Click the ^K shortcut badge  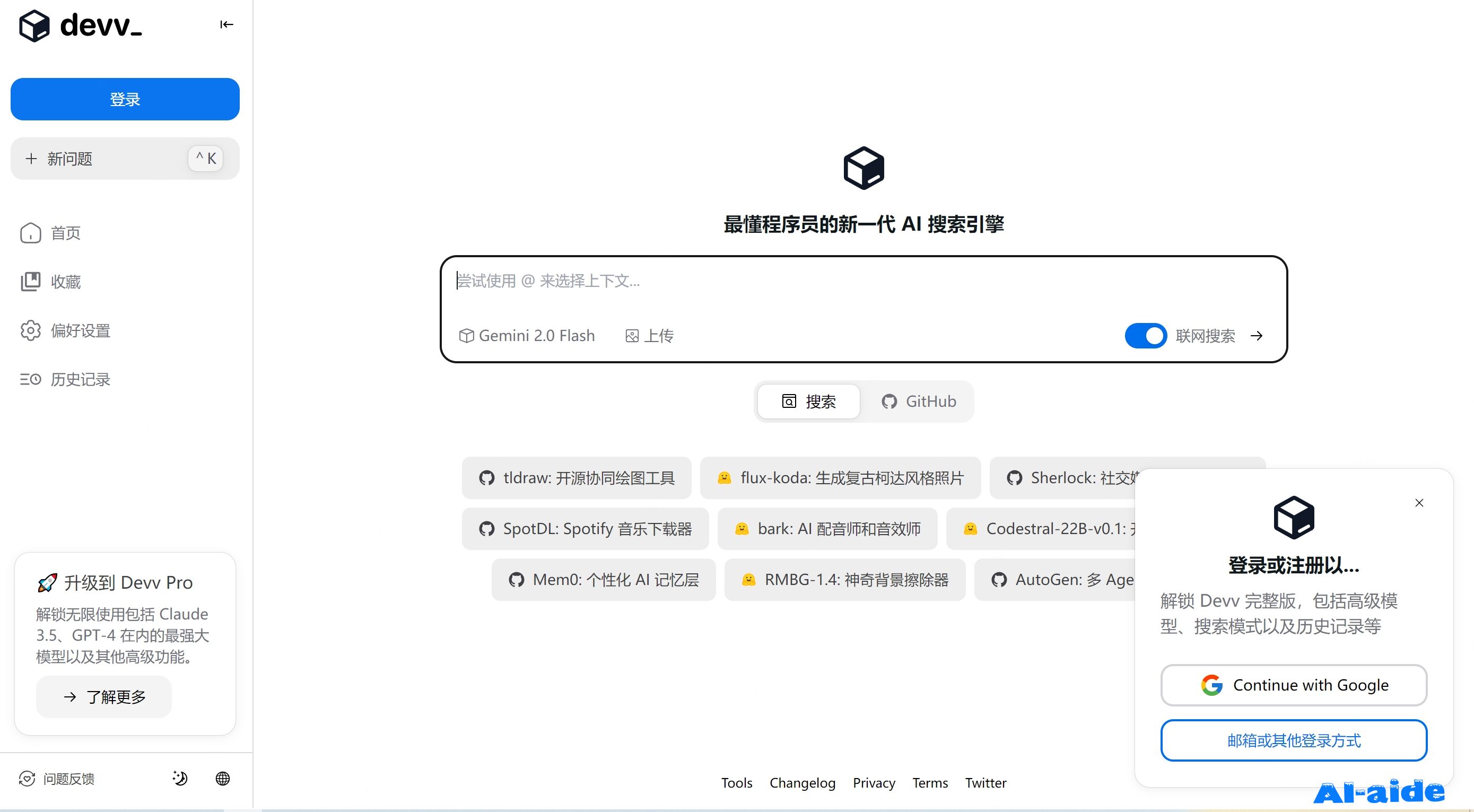click(205, 159)
